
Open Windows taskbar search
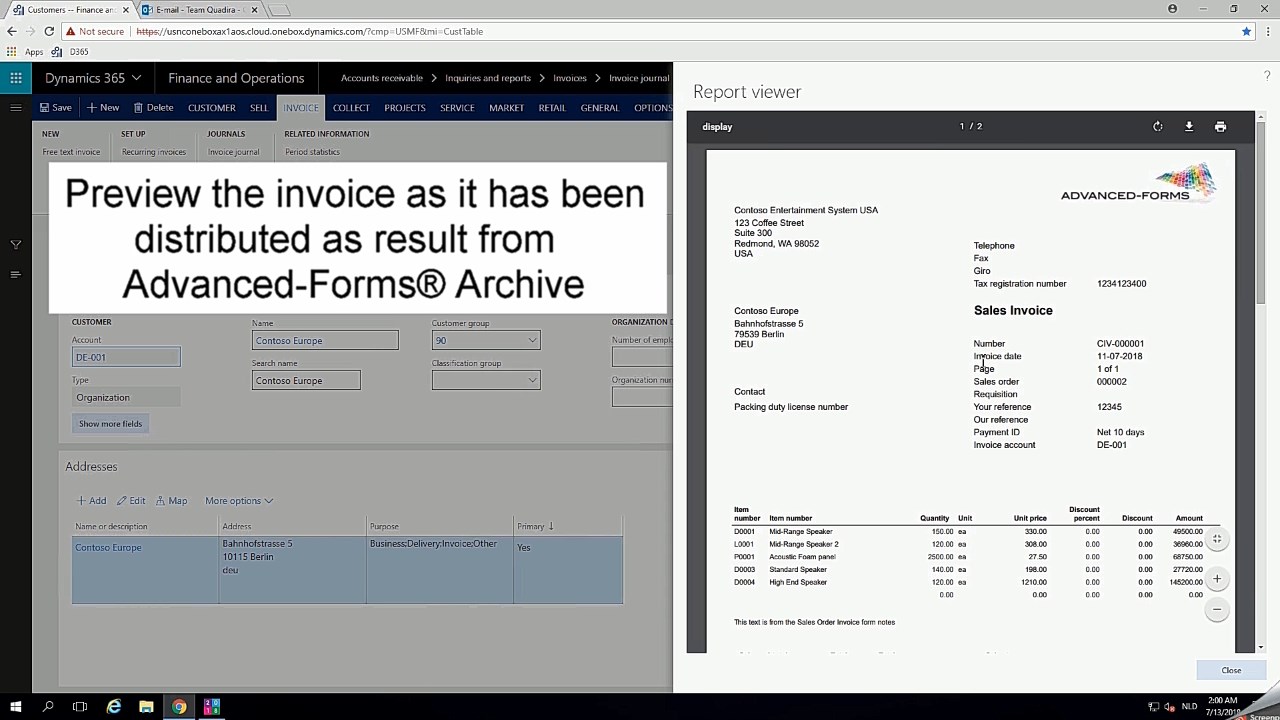pos(48,707)
